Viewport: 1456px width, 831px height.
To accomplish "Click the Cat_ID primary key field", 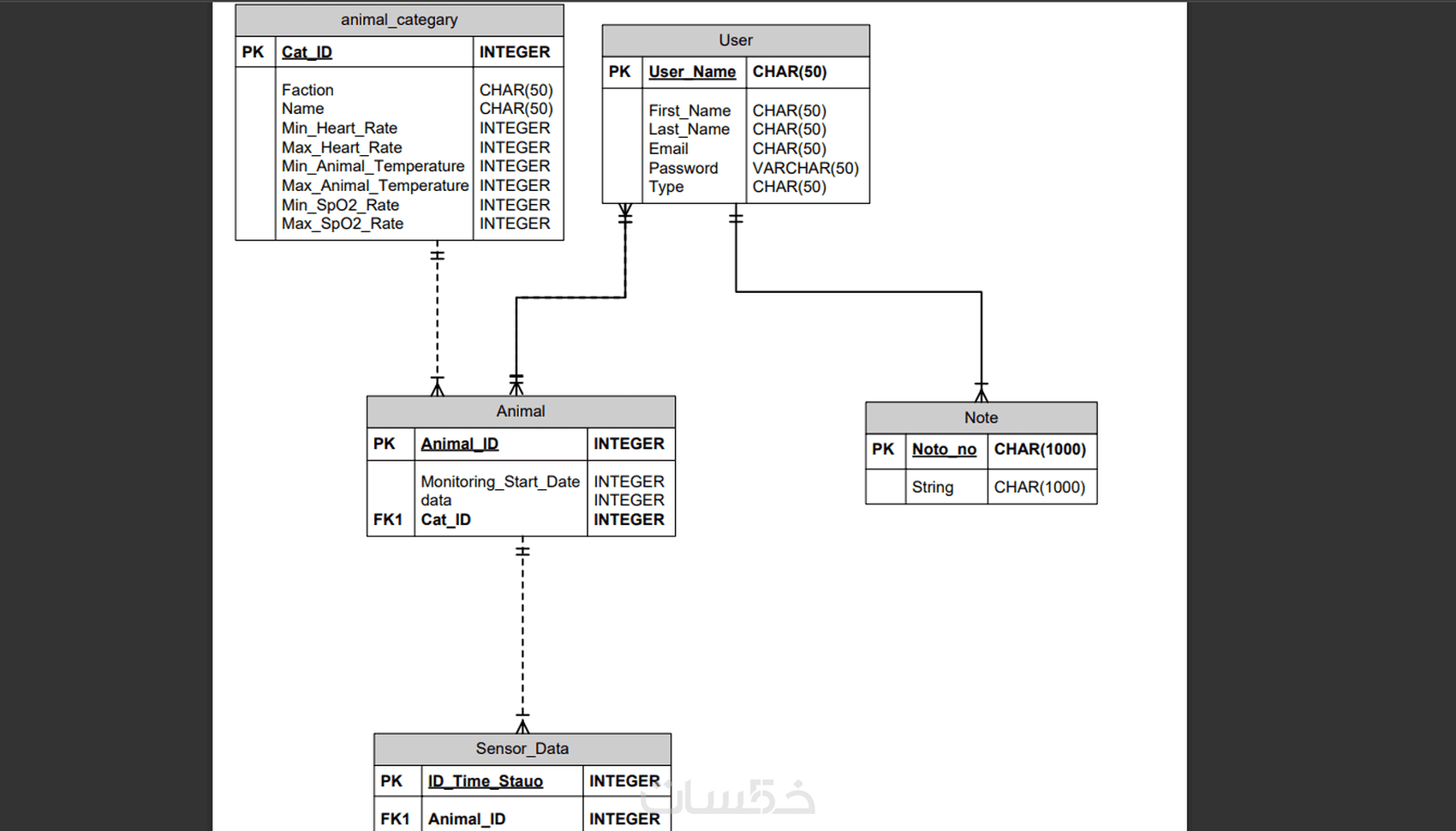I will [307, 52].
